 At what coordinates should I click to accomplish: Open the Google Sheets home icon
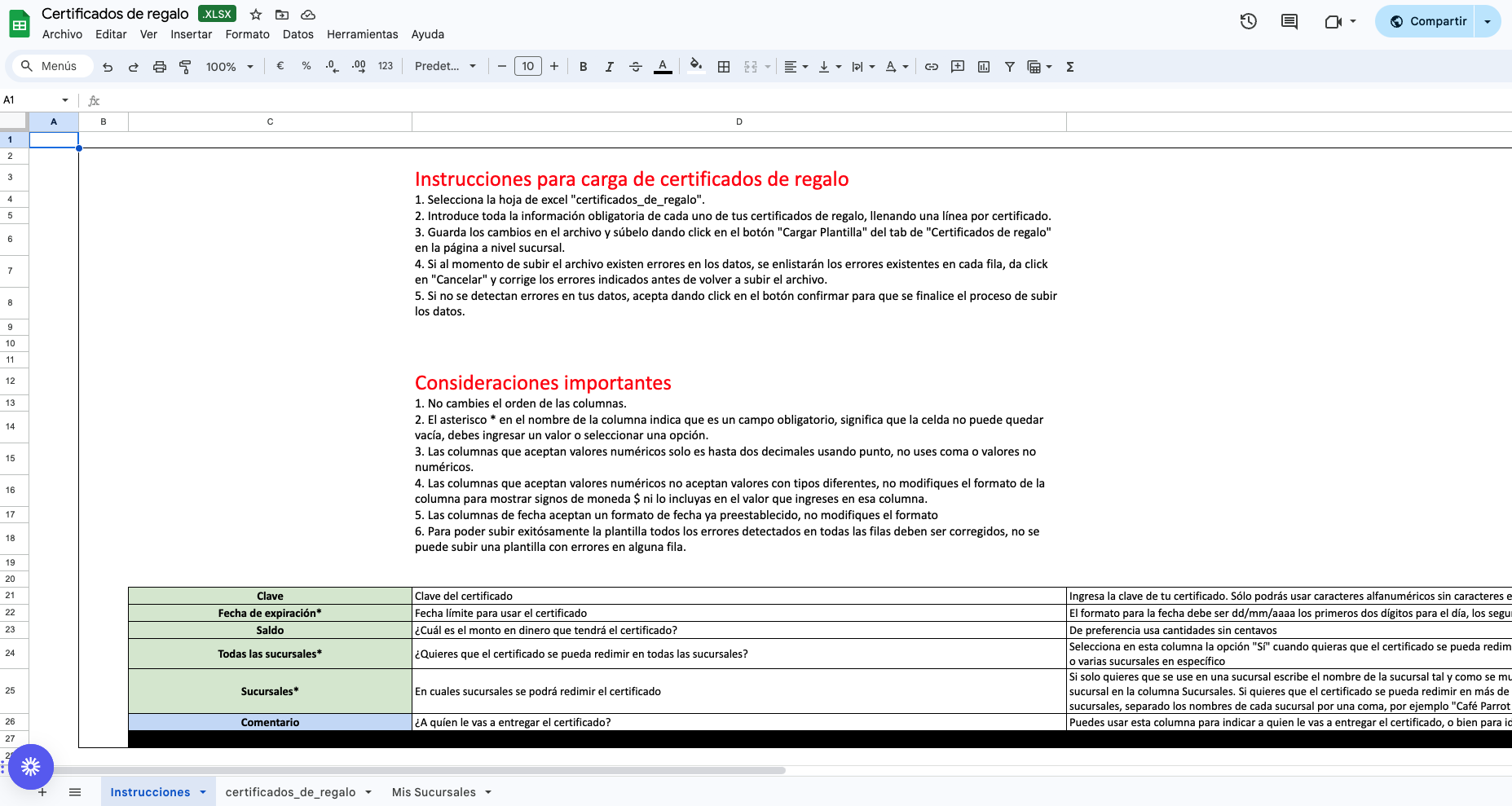point(20,24)
